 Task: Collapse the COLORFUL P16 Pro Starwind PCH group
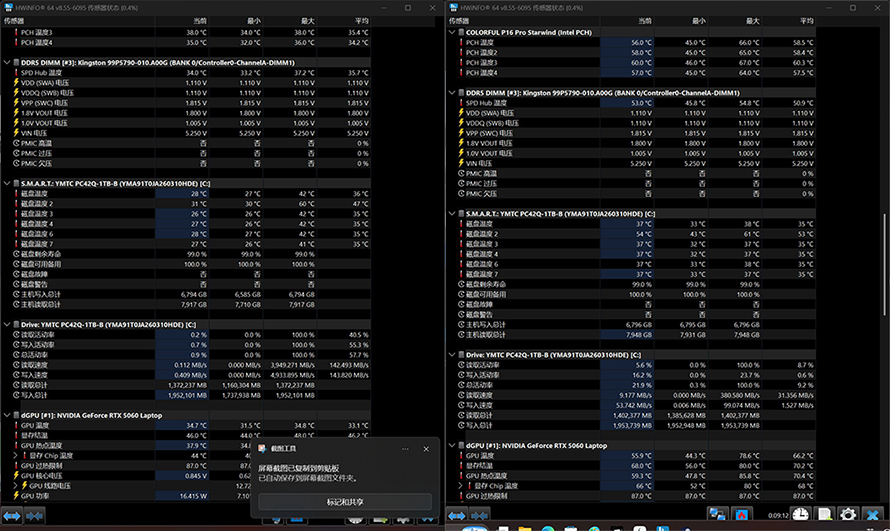click(x=452, y=32)
